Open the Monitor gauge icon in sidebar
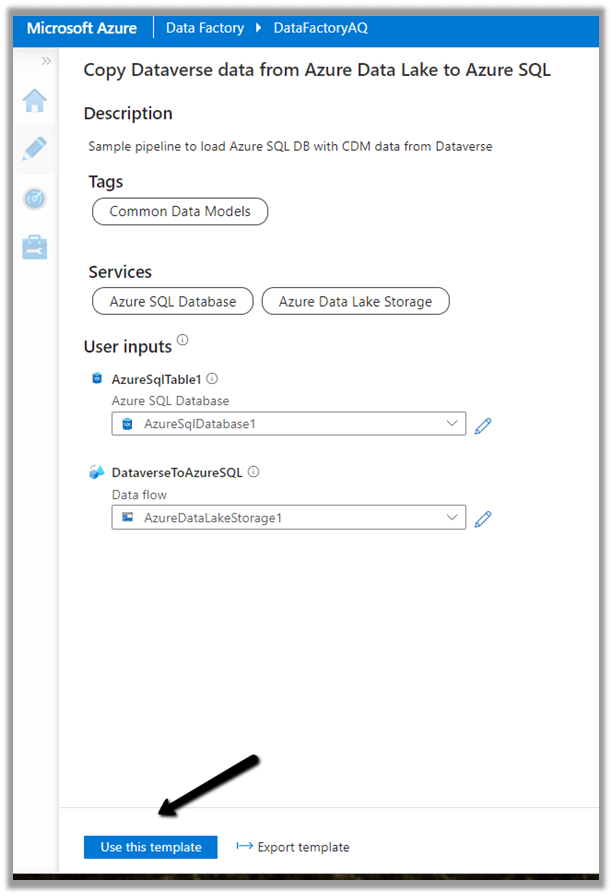This screenshot has height=896, width=612. point(34,198)
